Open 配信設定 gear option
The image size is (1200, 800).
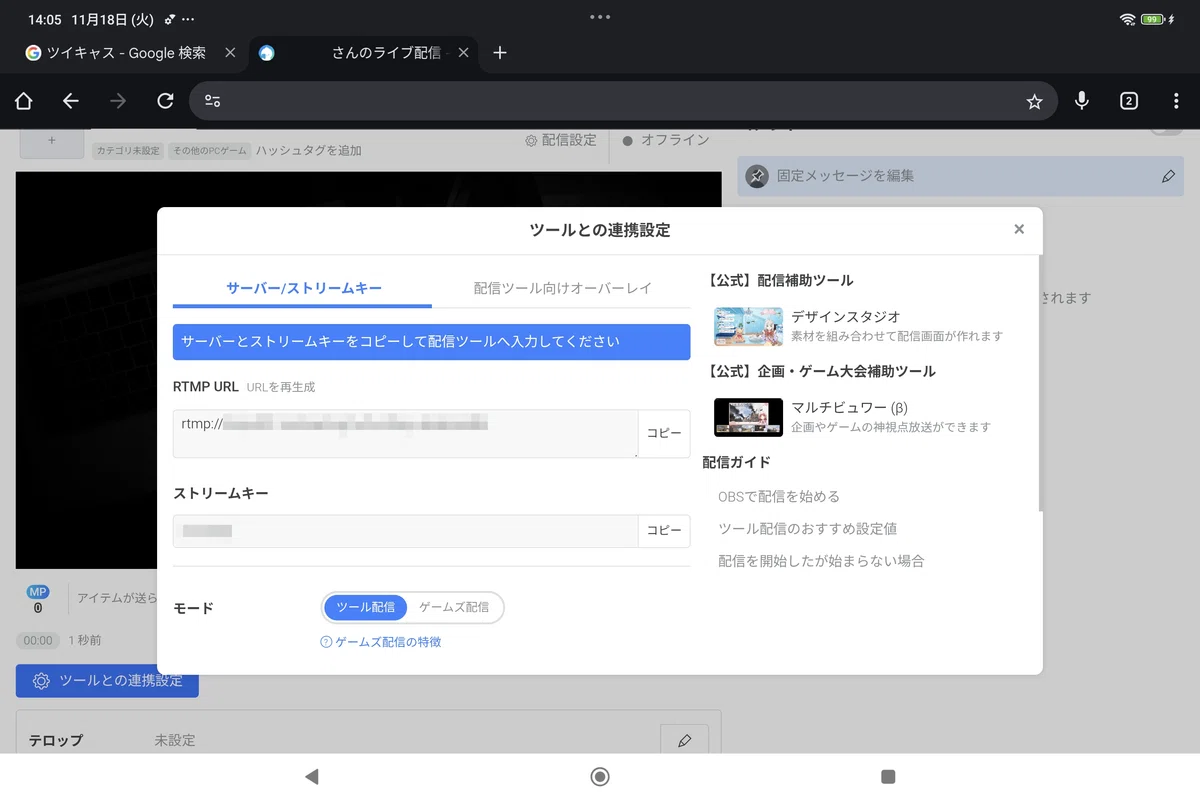pos(560,141)
